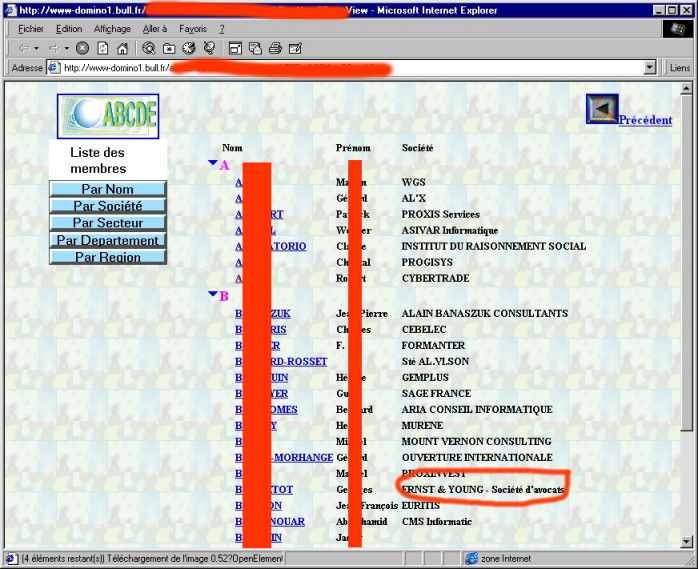Viewport: 698px width, 569px height.
Task: Open the Search pane icon
Action: pyautogui.click(x=149, y=48)
